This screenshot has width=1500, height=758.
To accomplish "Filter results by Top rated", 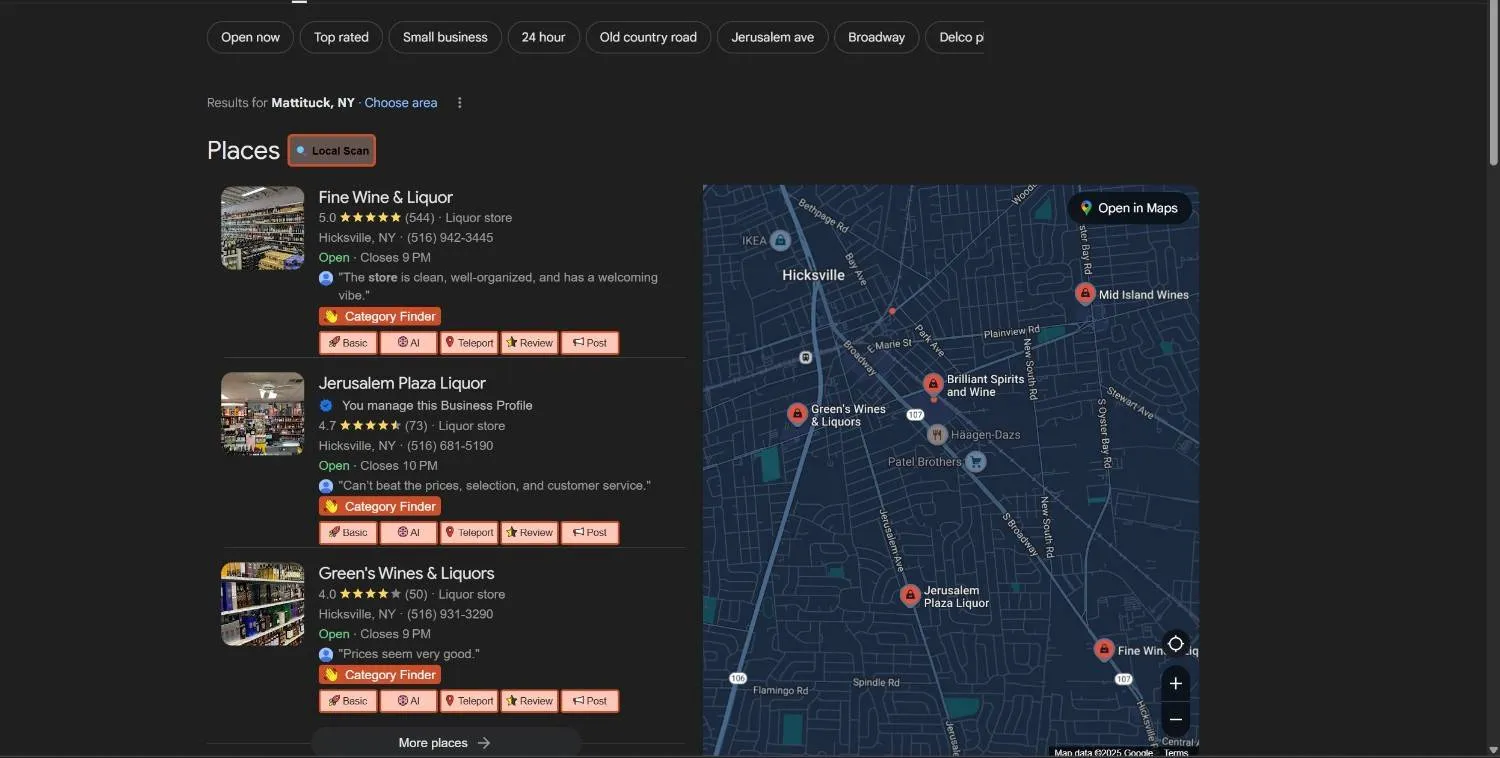I will click(x=341, y=37).
